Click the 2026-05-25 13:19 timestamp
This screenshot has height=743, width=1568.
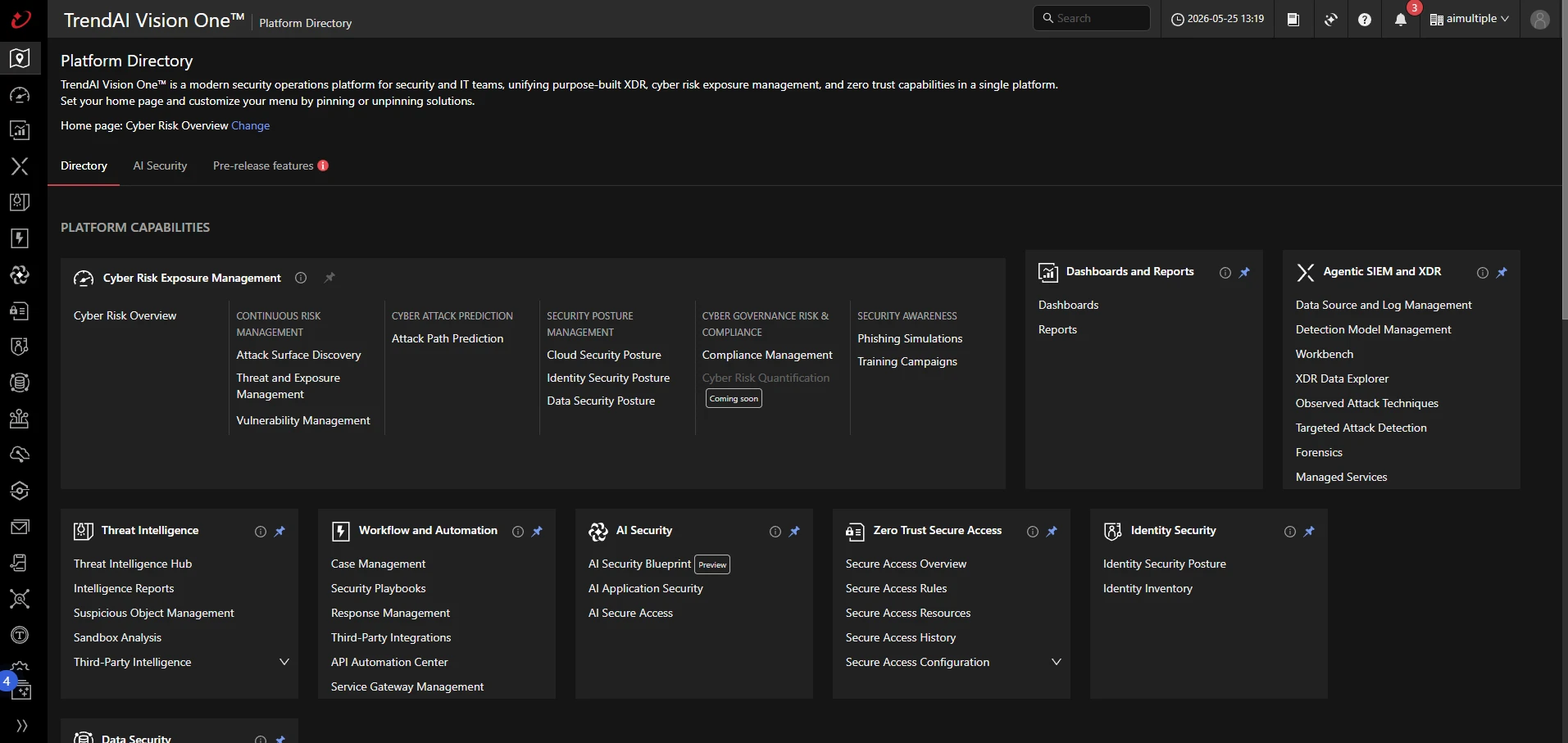(x=1217, y=19)
